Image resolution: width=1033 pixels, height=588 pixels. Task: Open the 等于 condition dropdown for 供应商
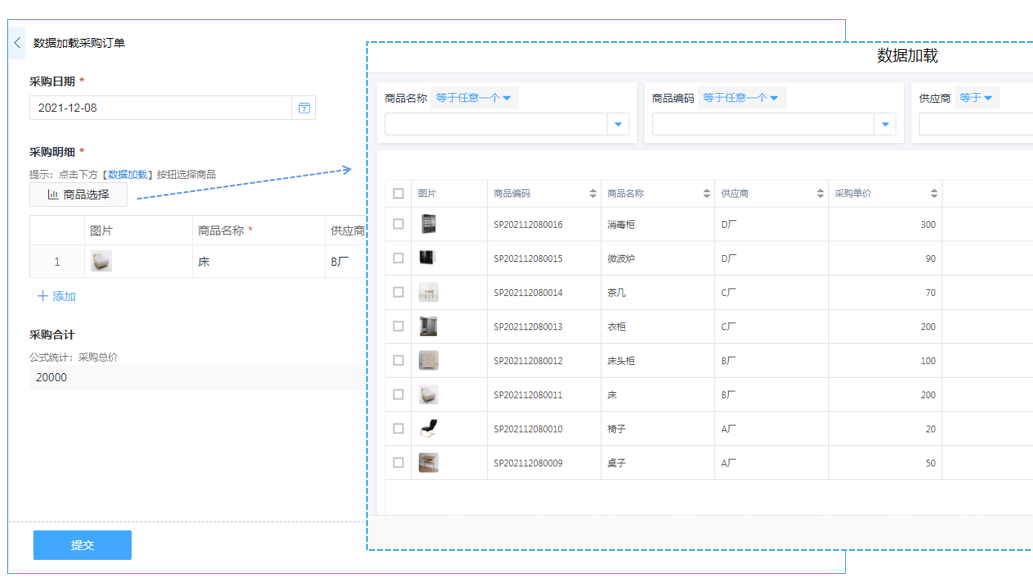[x=975, y=98]
